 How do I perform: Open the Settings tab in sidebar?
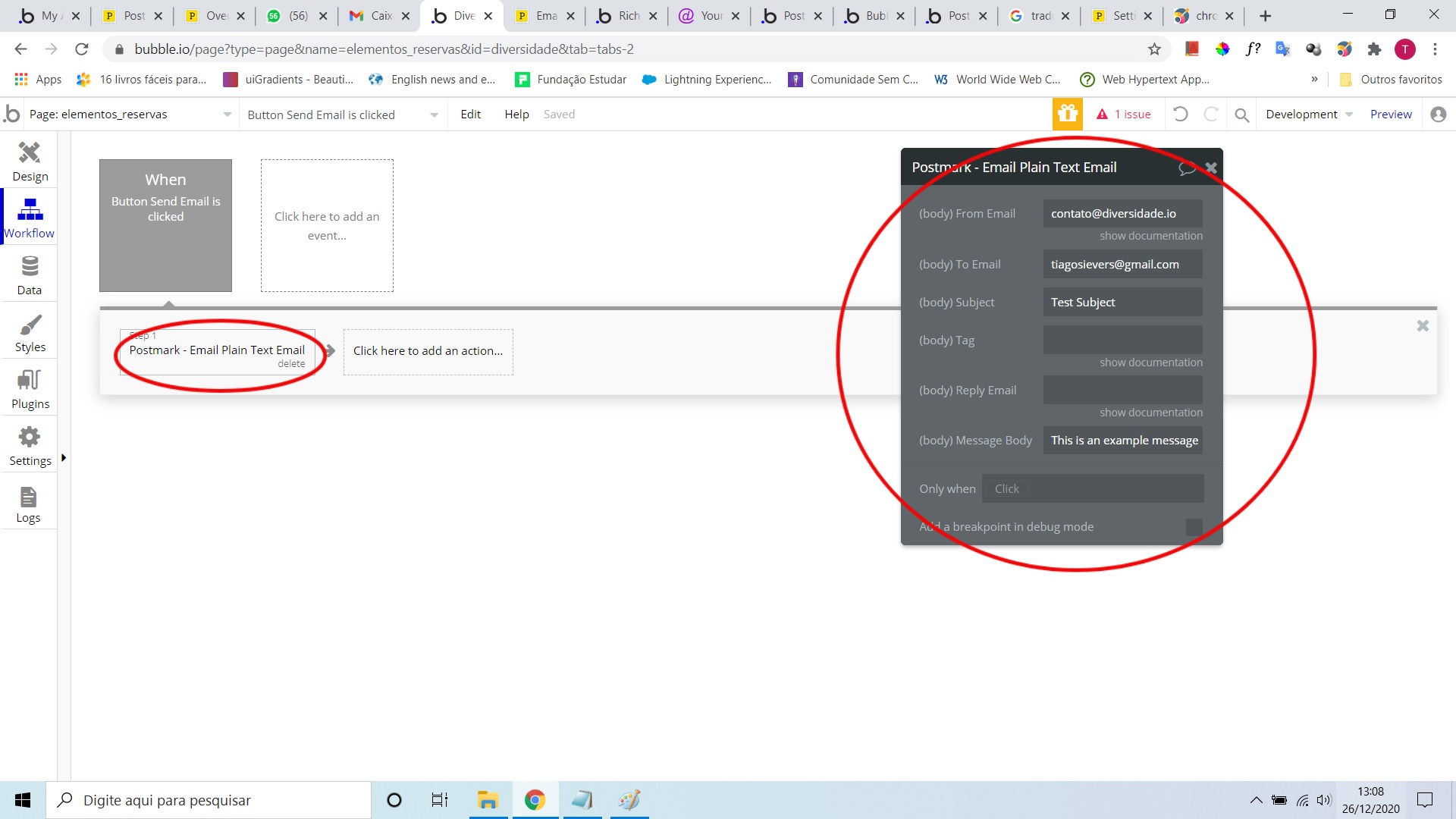coord(30,446)
